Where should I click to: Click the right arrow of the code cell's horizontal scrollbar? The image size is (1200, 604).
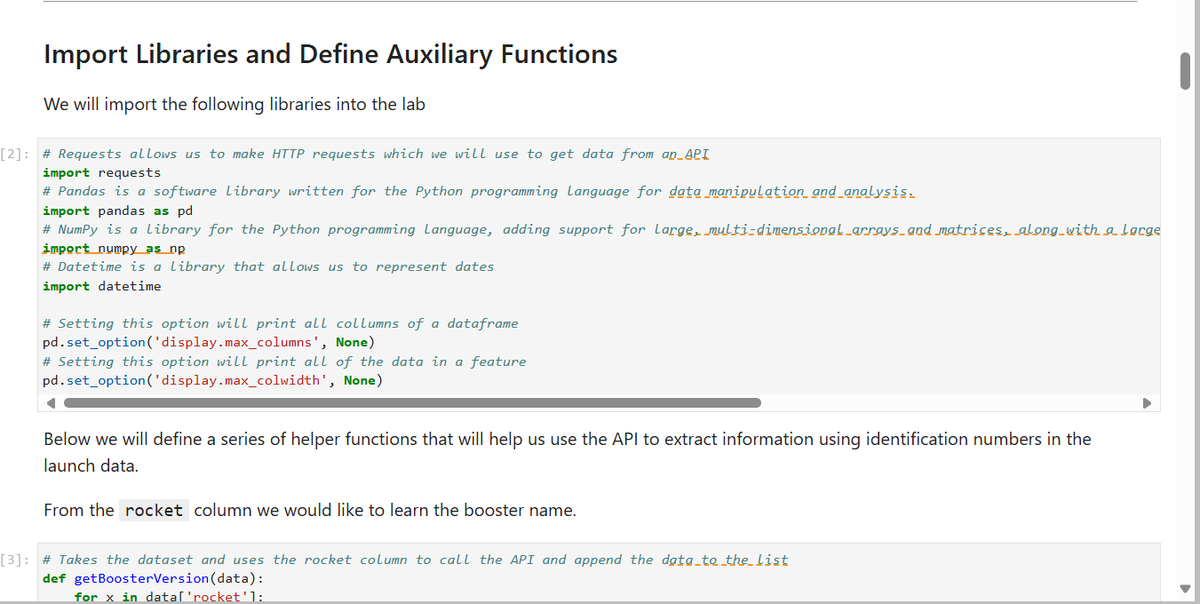pos(1149,404)
